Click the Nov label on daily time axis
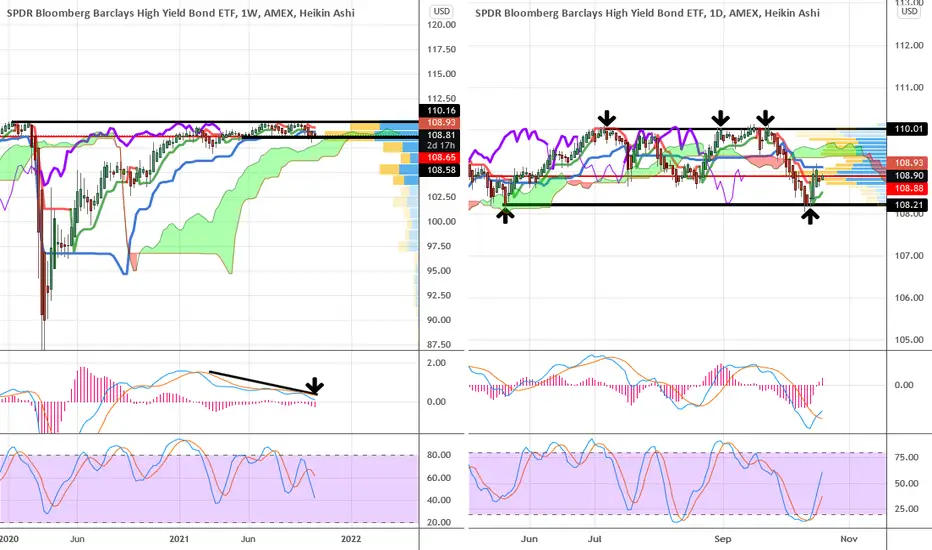 pos(849,539)
